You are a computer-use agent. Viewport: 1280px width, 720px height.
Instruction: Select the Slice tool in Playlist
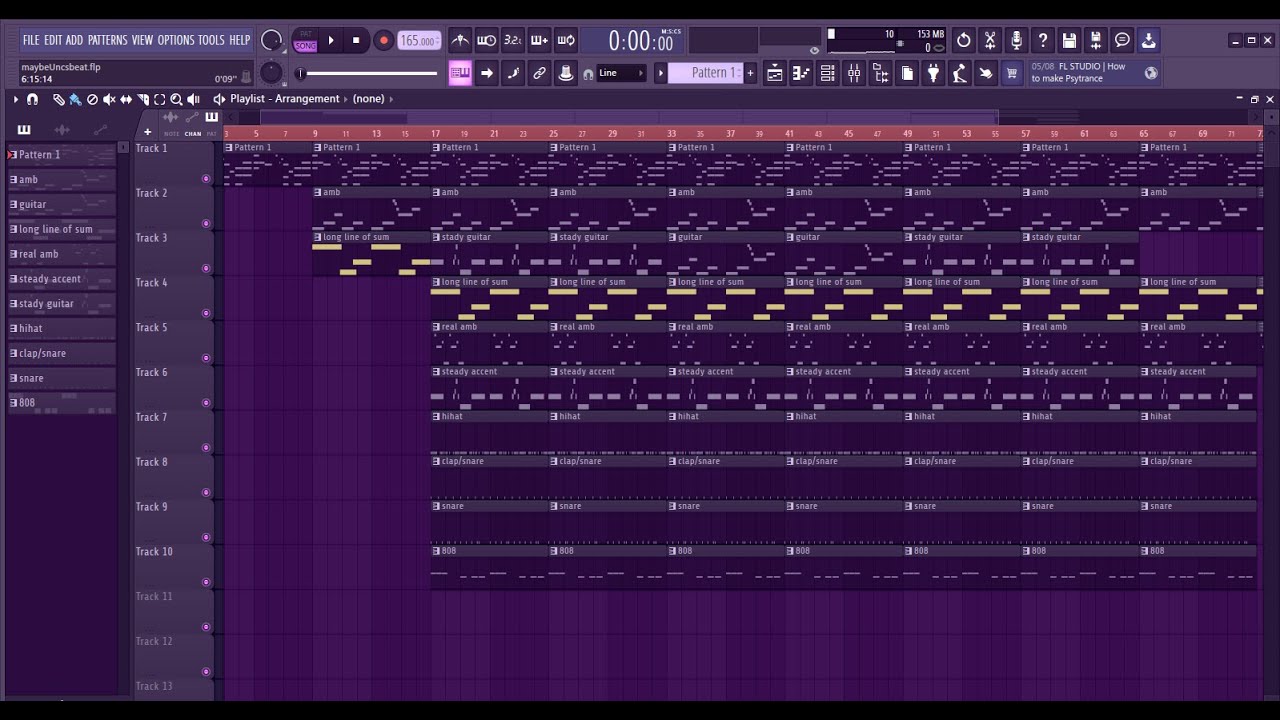[142, 99]
